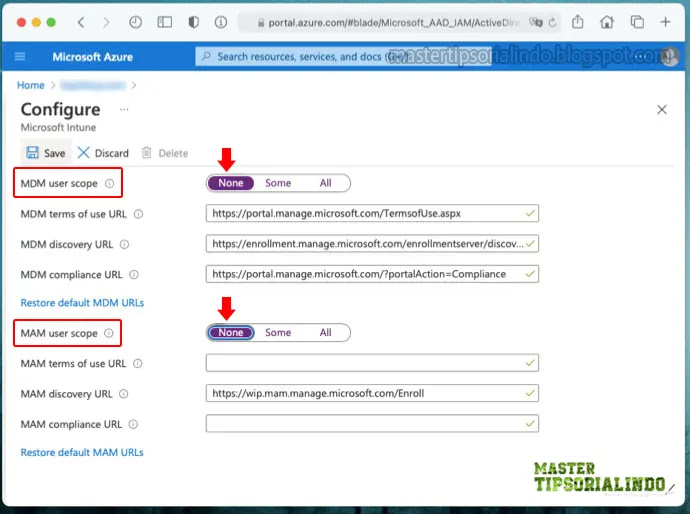
Task: Open a new tab with plus icon
Action: pyautogui.click(x=665, y=22)
